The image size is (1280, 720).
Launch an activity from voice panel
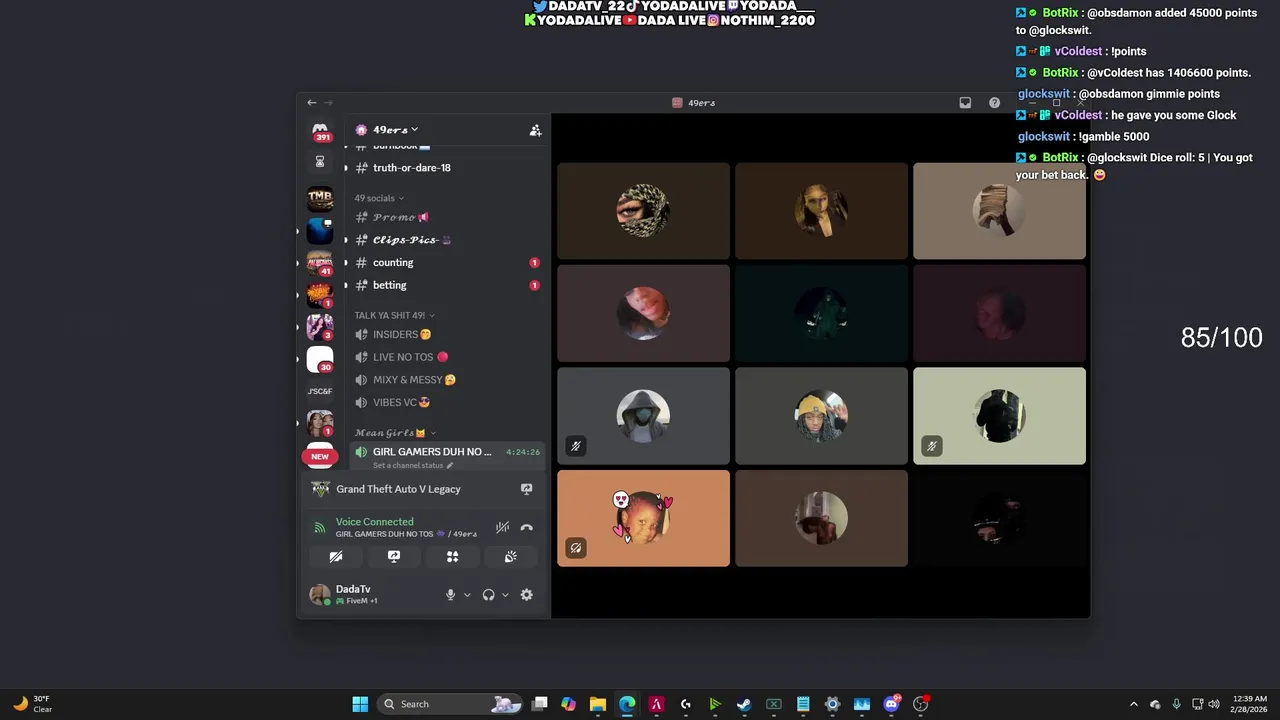(x=452, y=557)
